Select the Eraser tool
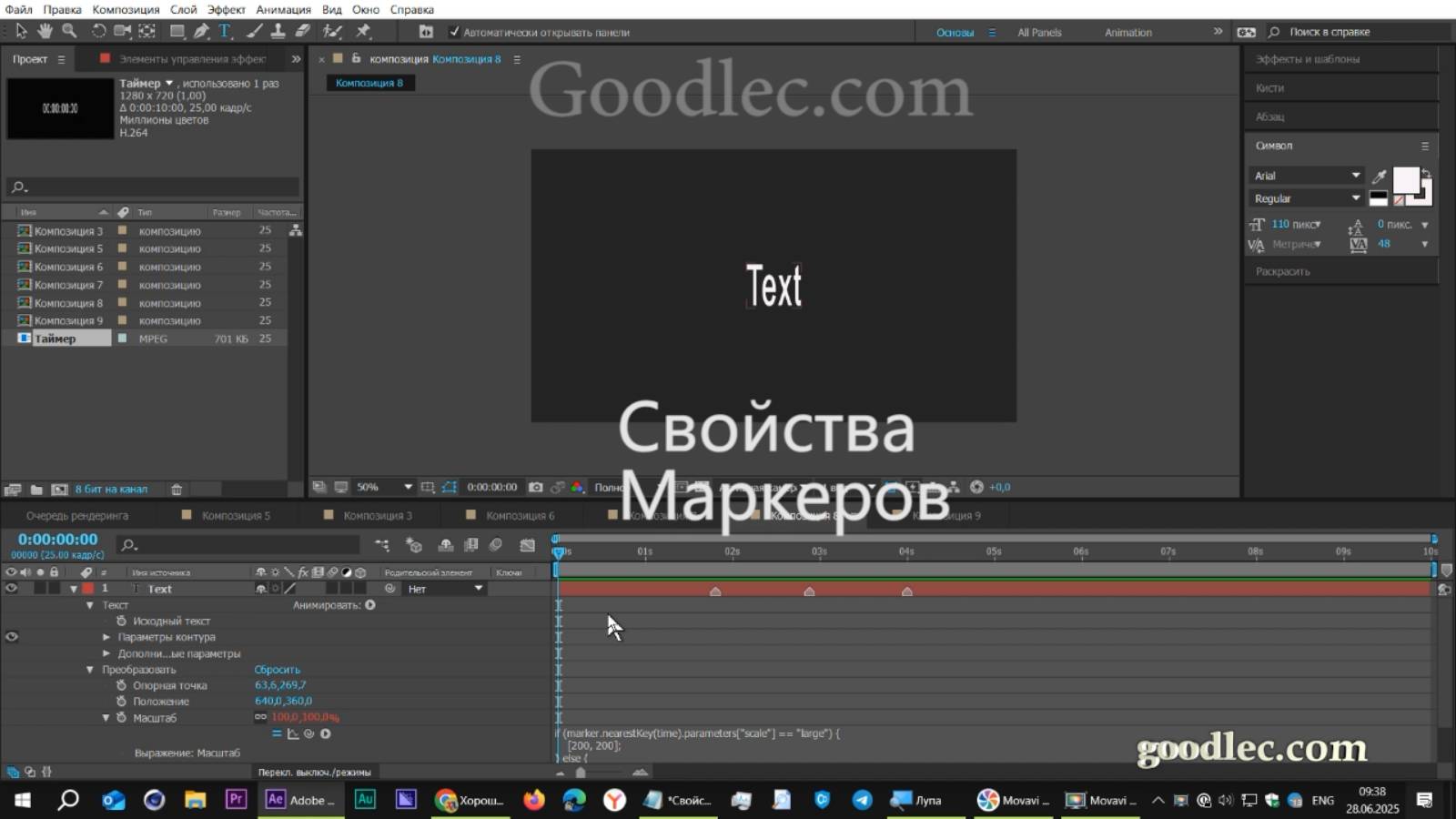 pyautogui.click(x=303, y=31)
